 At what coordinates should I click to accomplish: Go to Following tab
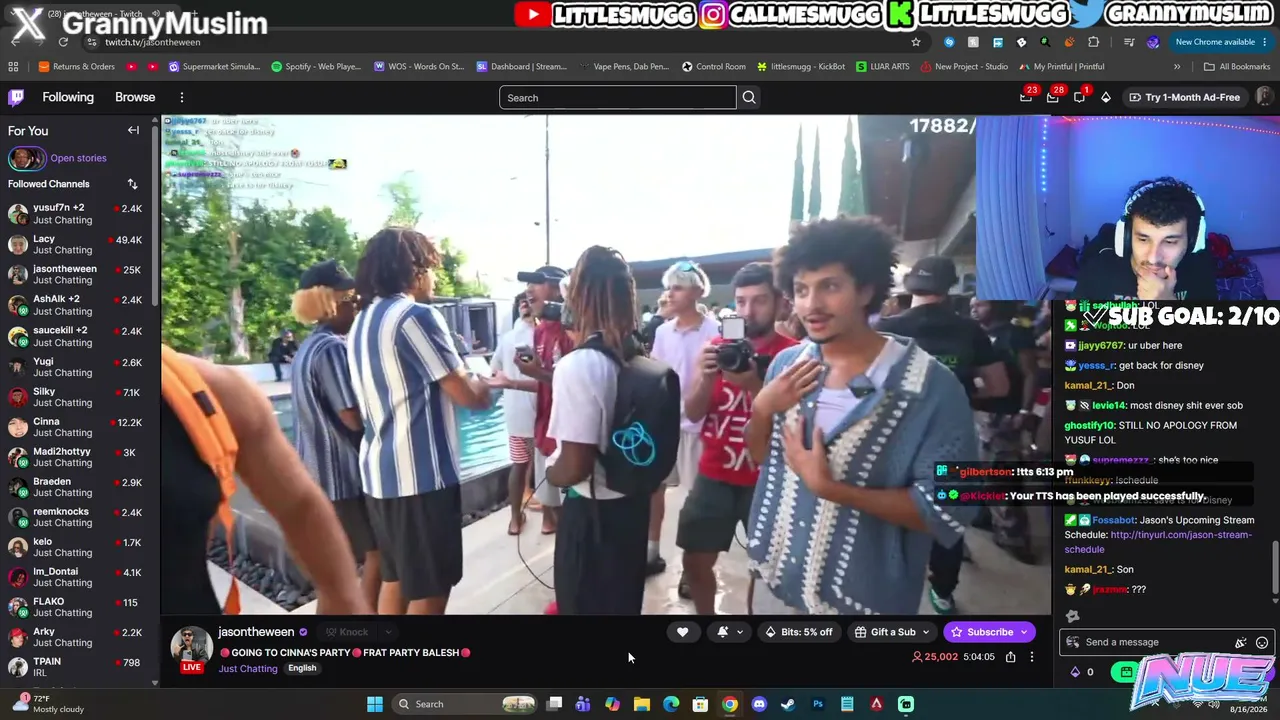click(68, 97)
